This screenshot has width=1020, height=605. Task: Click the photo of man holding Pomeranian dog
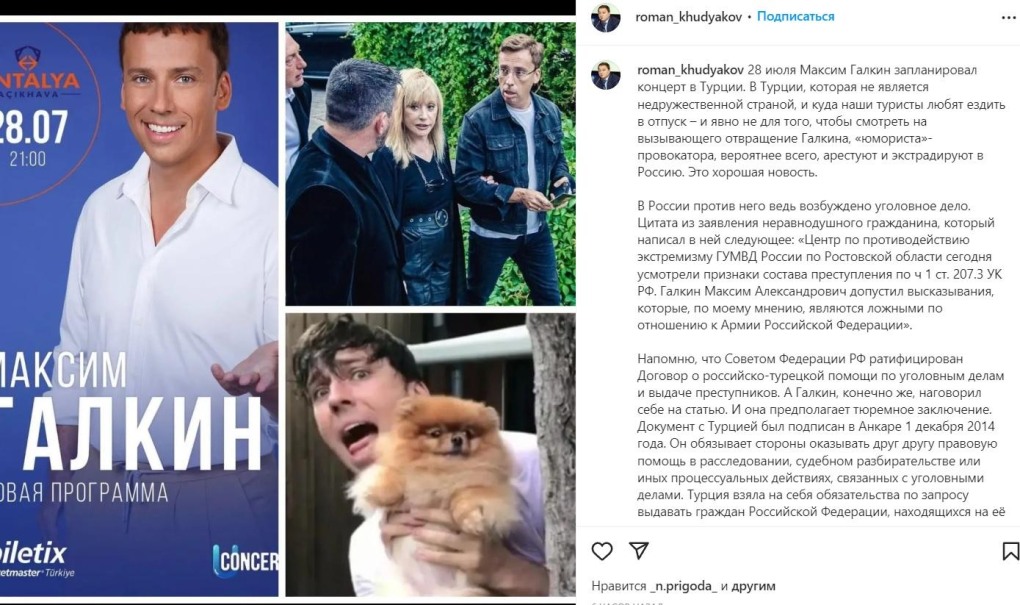430,455
